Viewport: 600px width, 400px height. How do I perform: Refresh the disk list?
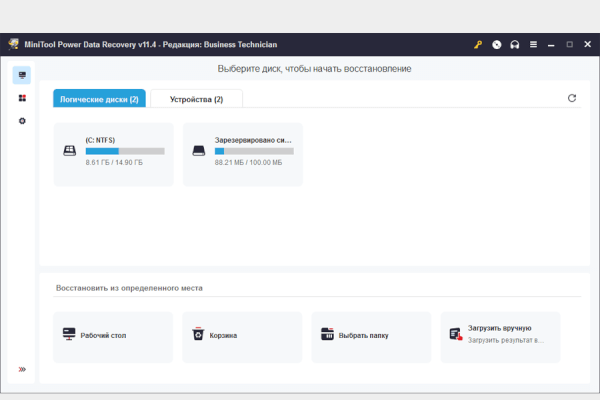[572, 98]
